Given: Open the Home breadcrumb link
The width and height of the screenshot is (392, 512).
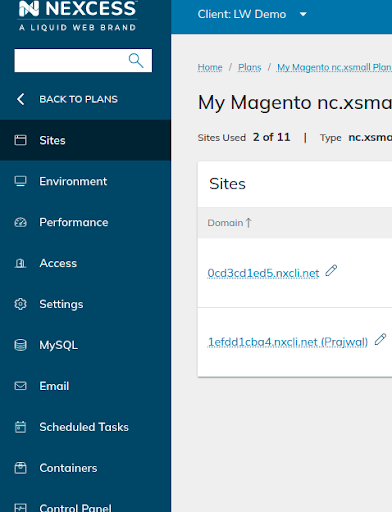Looking at the screenshot, I should pos(210,67).
